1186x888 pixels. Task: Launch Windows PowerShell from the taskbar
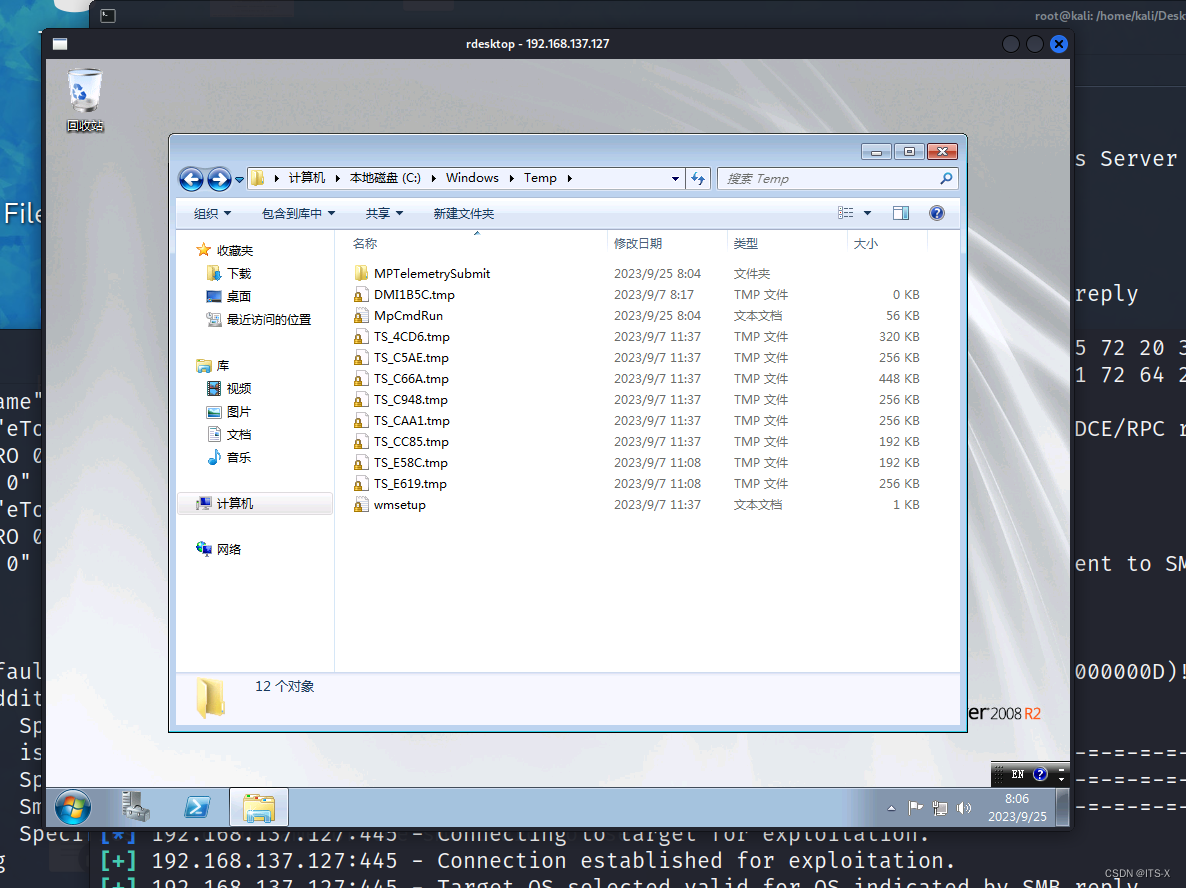[197, 807]
